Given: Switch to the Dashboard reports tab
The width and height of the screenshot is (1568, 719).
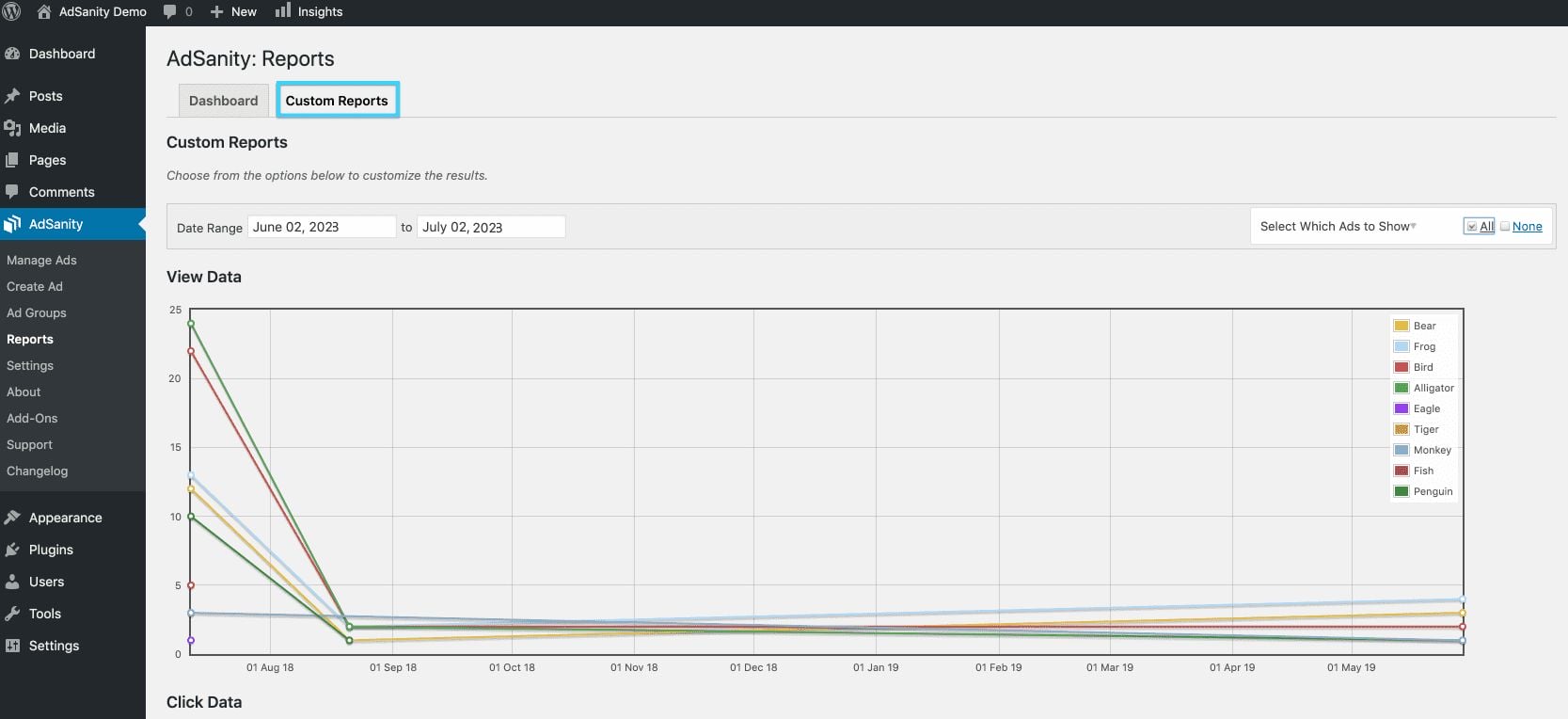Looking at the screenshot, I should coord(223,101).
